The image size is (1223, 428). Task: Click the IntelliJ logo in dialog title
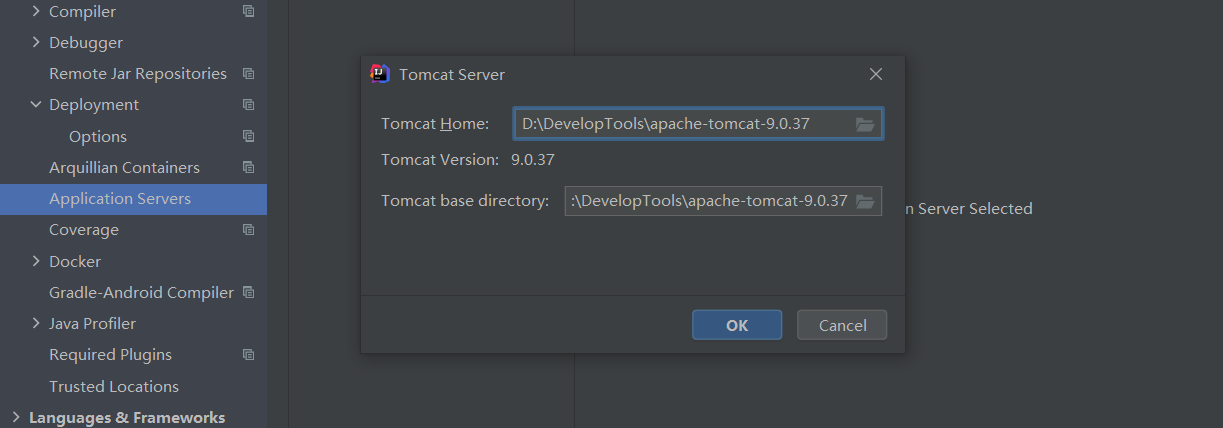tap(380, 73)
